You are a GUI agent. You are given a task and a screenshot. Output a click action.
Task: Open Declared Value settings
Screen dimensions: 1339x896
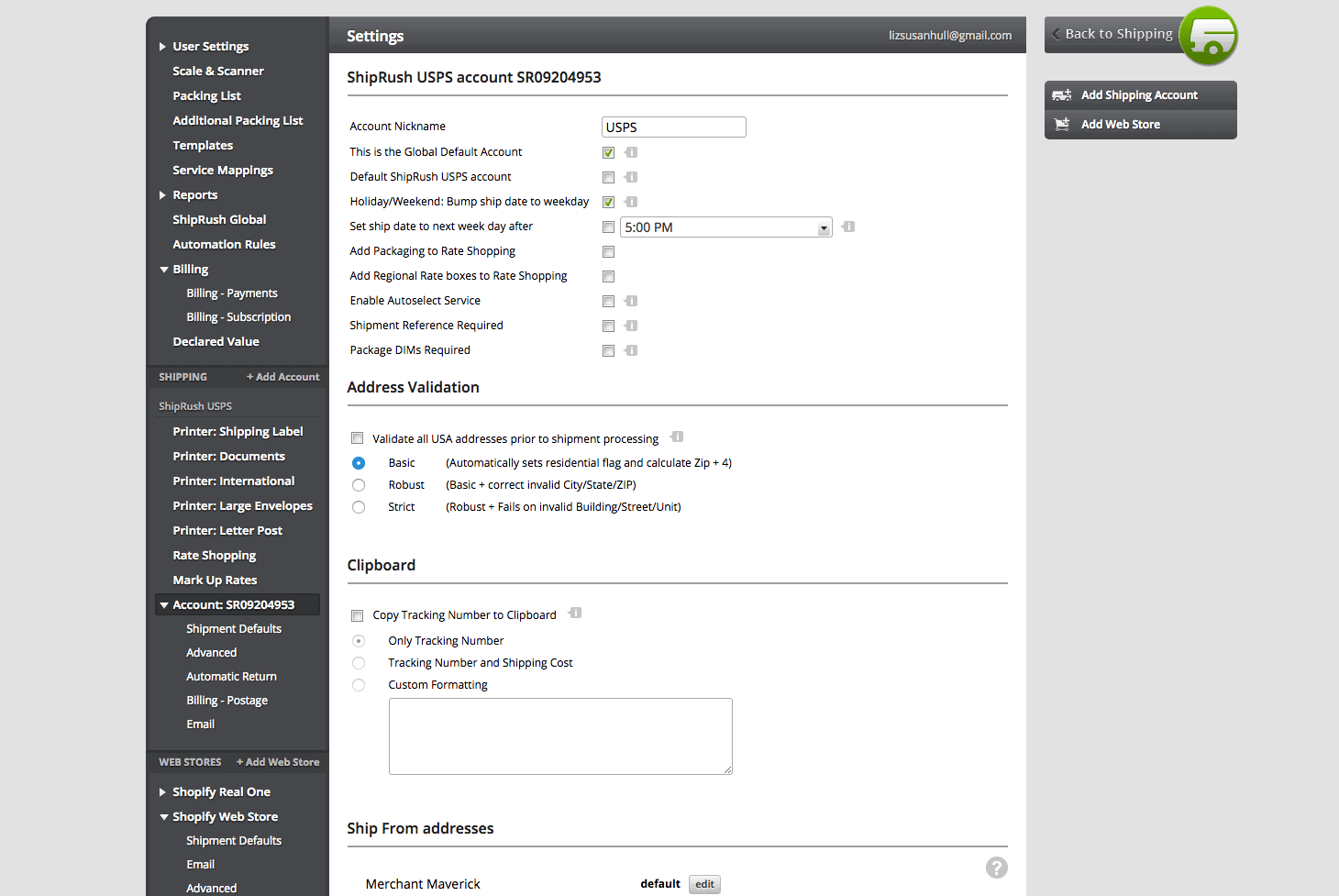[x=216, y=342]
